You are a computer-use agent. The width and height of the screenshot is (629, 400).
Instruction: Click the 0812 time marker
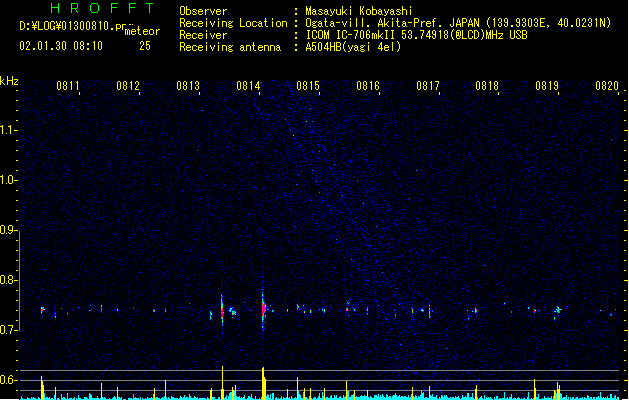pos(128,86)
